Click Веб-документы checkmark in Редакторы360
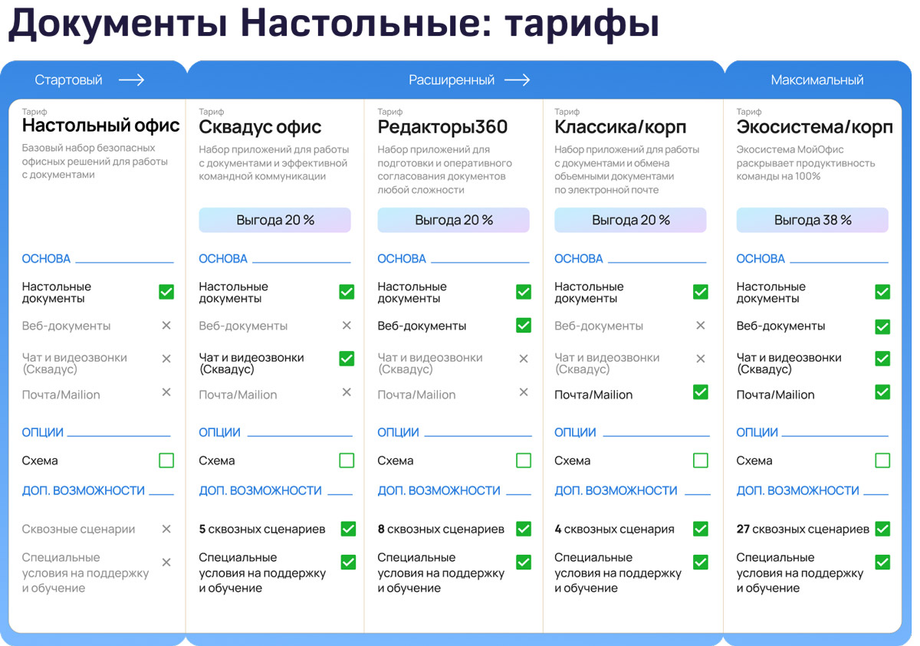Image resolution: width=920 pixels, height=646 pixels. pos(523,325)
